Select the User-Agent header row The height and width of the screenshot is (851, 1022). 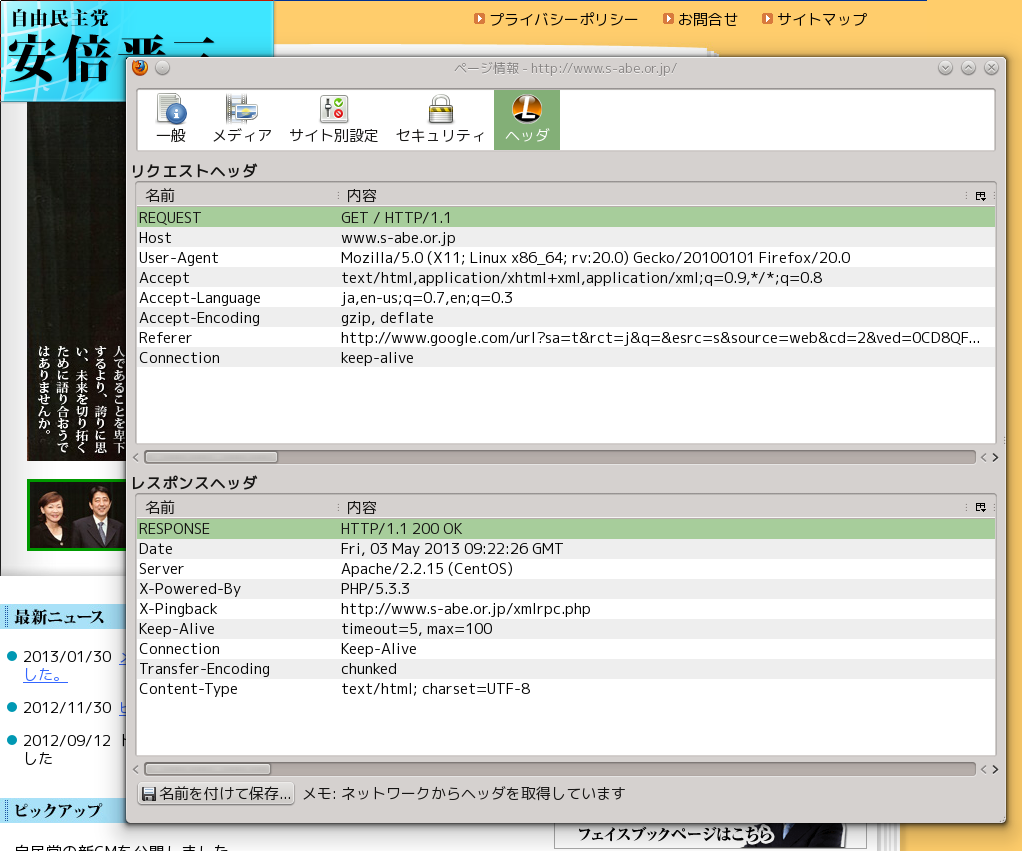point(566,258)
